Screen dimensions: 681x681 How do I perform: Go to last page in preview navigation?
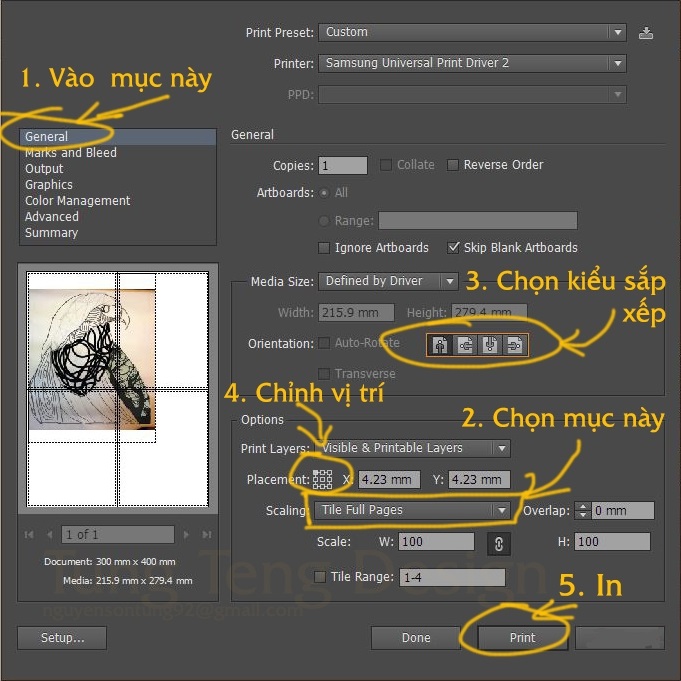click(207, 535)
